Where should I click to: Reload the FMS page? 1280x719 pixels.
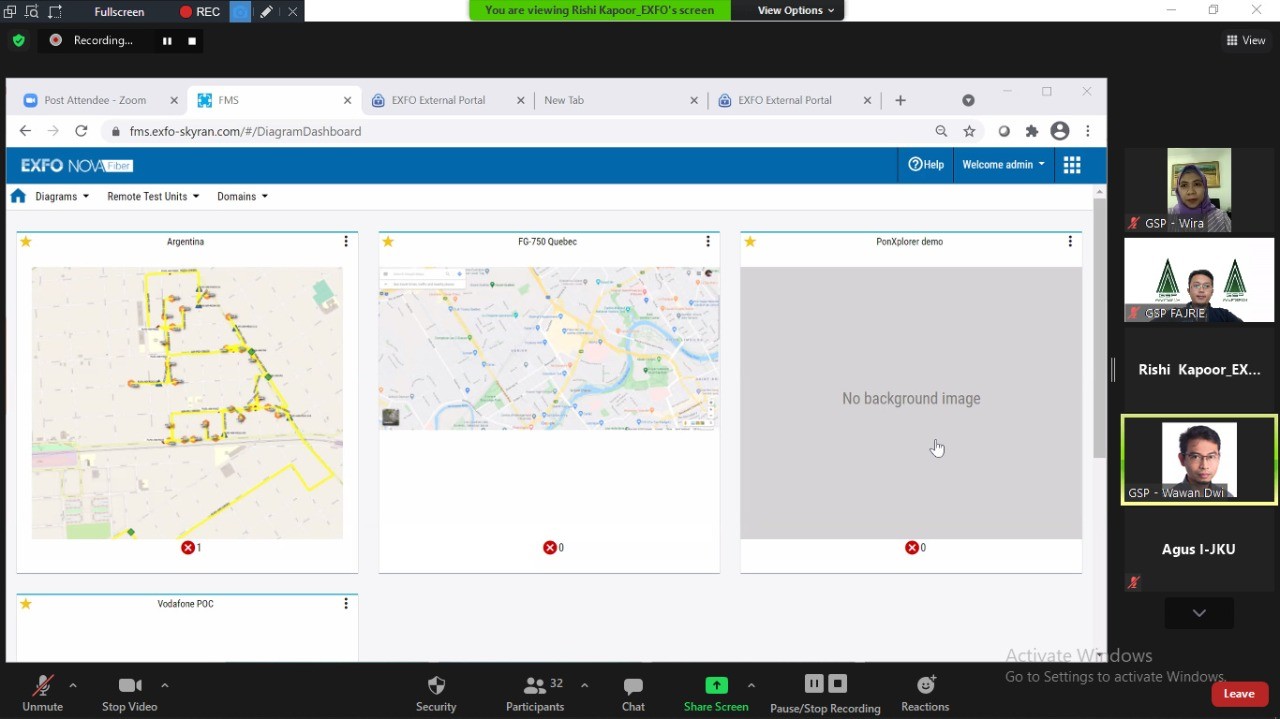pos(81,131)
